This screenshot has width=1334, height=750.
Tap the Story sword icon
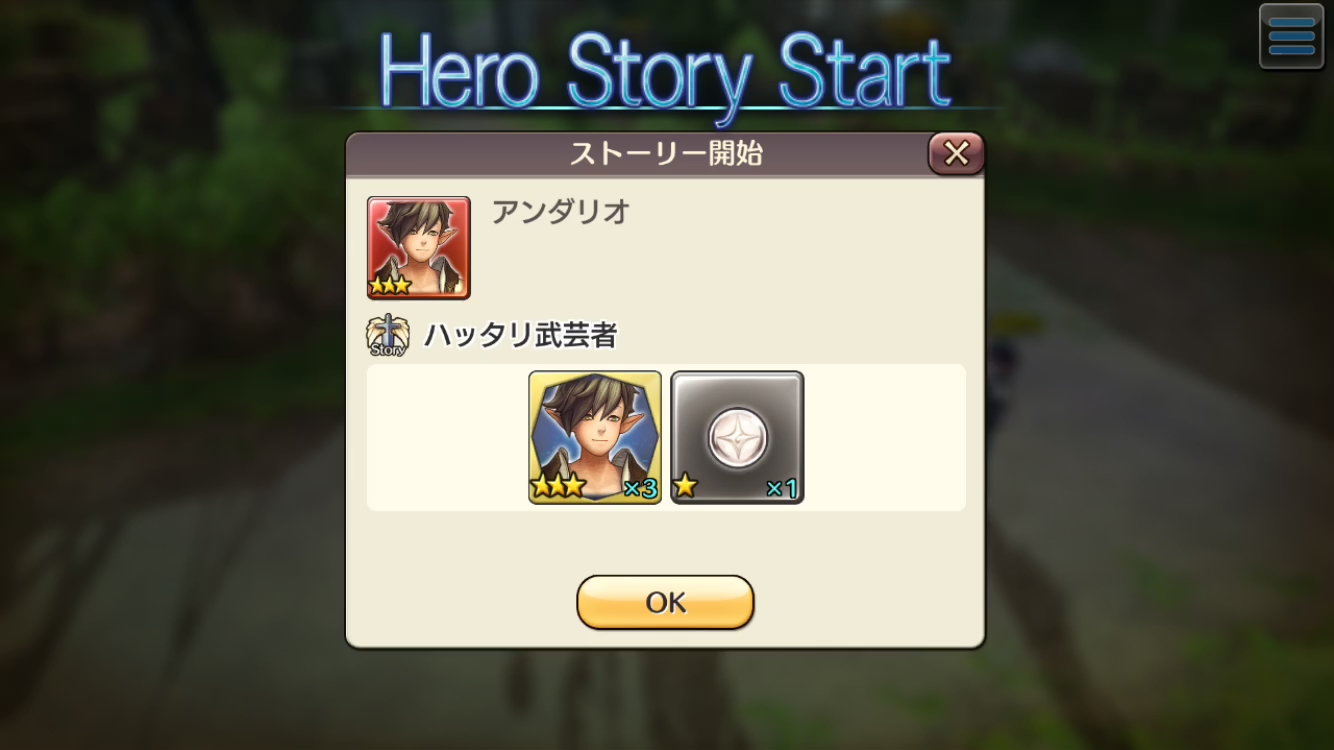(x=387, y=336)
